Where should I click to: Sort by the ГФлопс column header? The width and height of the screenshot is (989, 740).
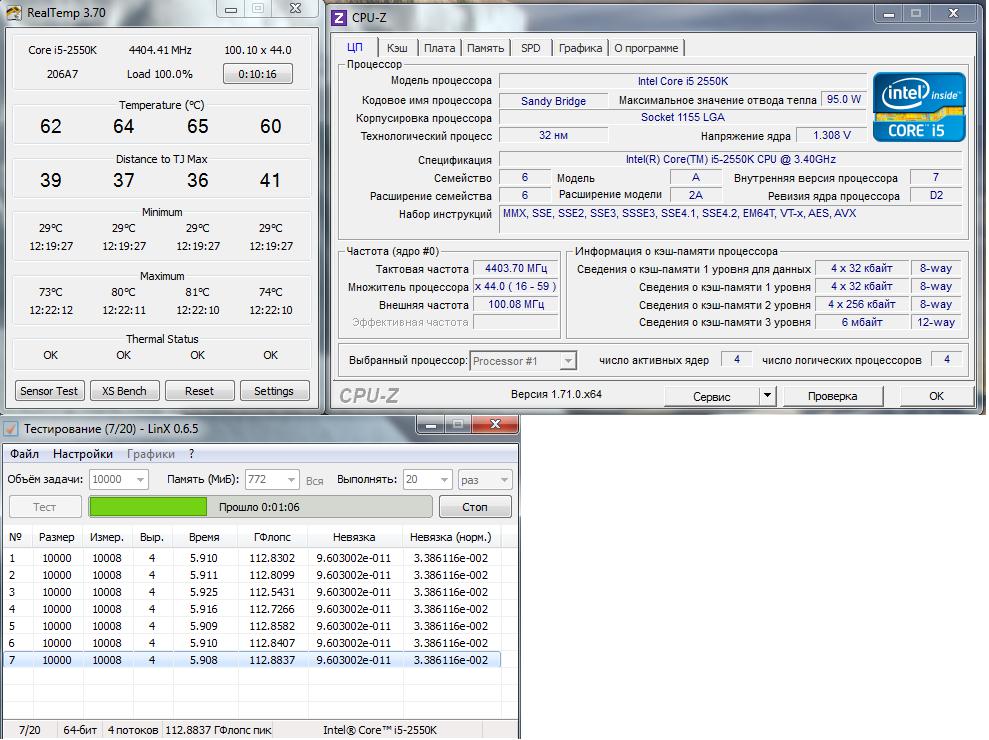pyautogui.click(x=272, y=537)
